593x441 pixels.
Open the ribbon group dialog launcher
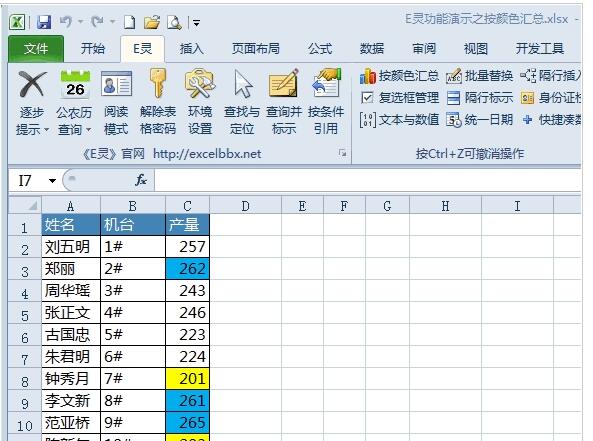coord(342,153)
